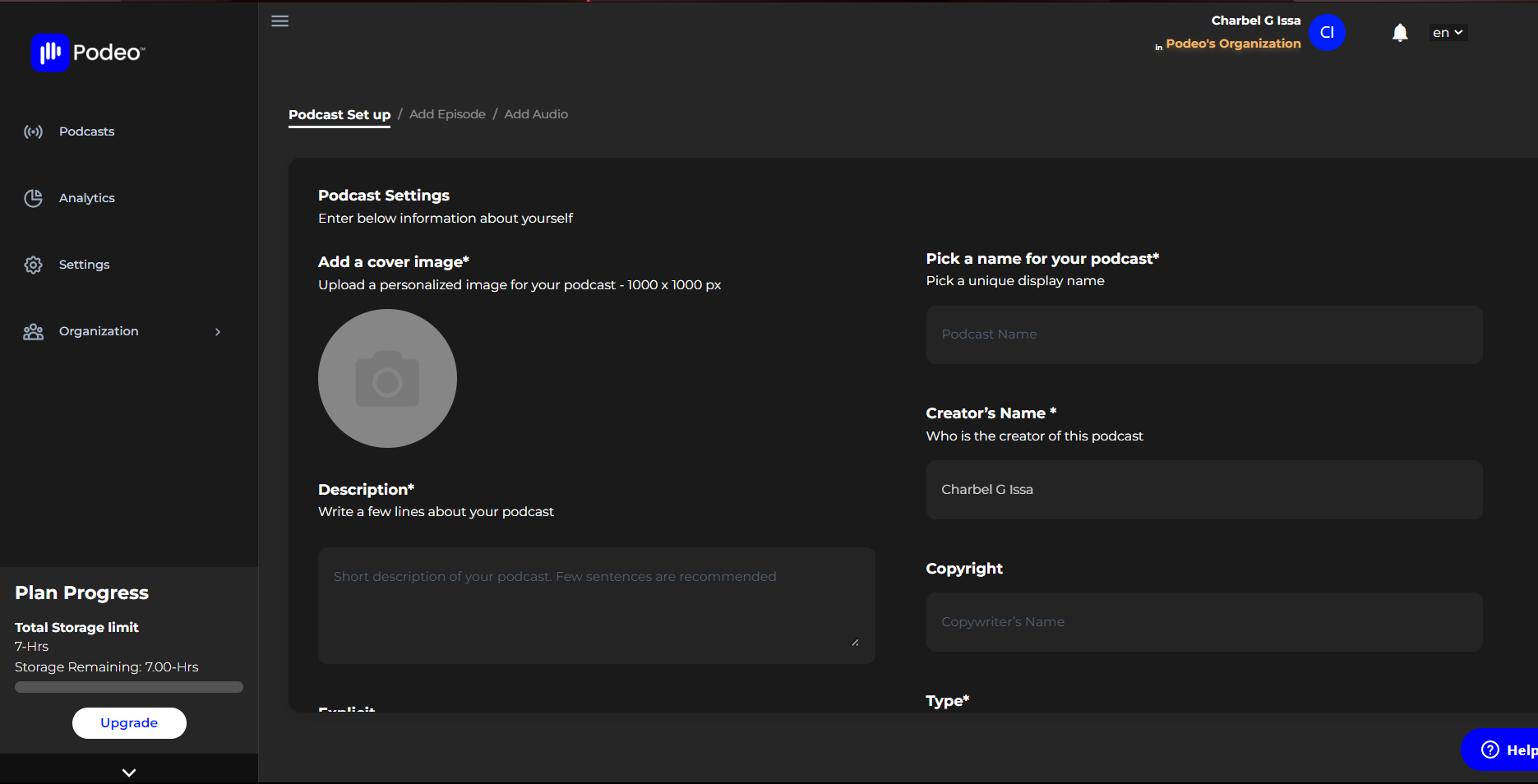Open the Podcasts broadcast icon
Screen dimensions: 1538x784
tap(33, 131)
